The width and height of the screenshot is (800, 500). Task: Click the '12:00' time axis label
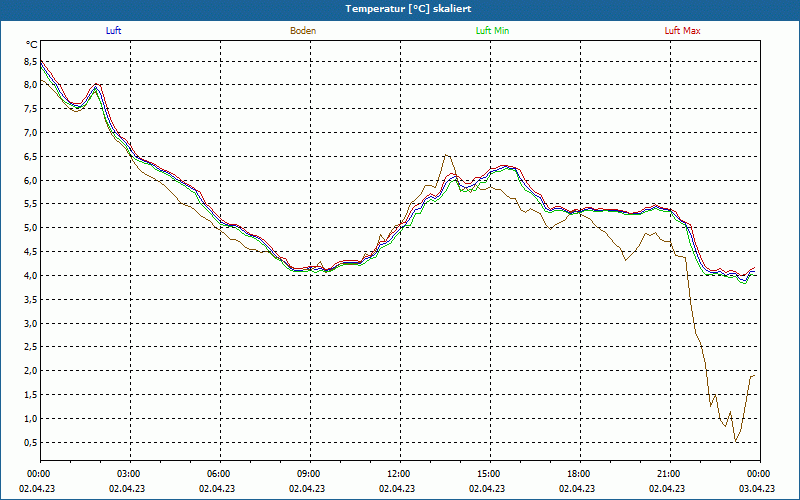click(400, 474)
